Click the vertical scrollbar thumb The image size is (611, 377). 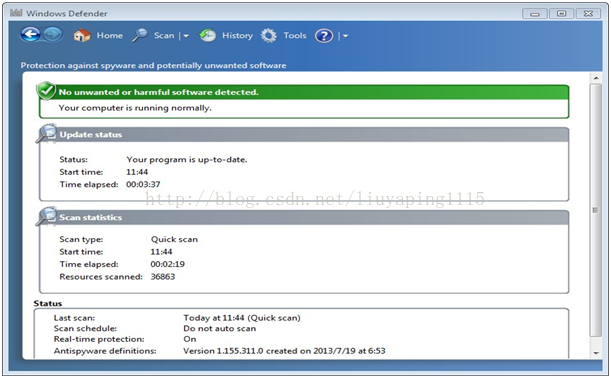coord(595,210)
